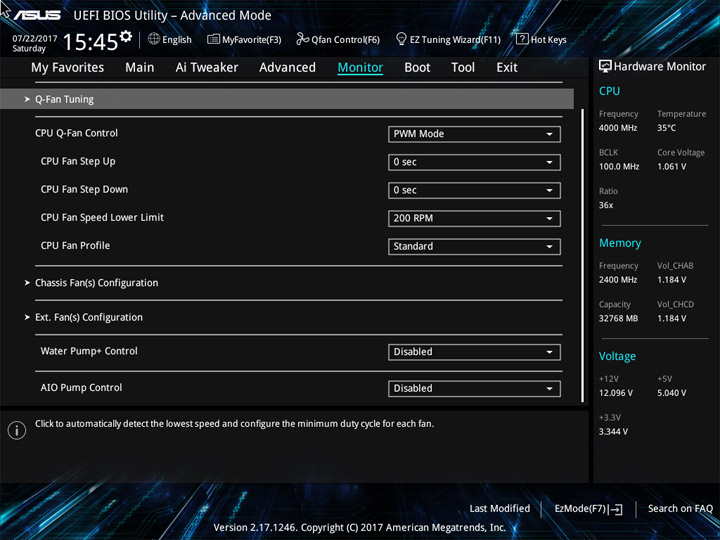Select the CPU Fan Profile label
Image resolution: width=720 pixels, height=540 pixels.
pyautogui.click(x=75, y=245)
